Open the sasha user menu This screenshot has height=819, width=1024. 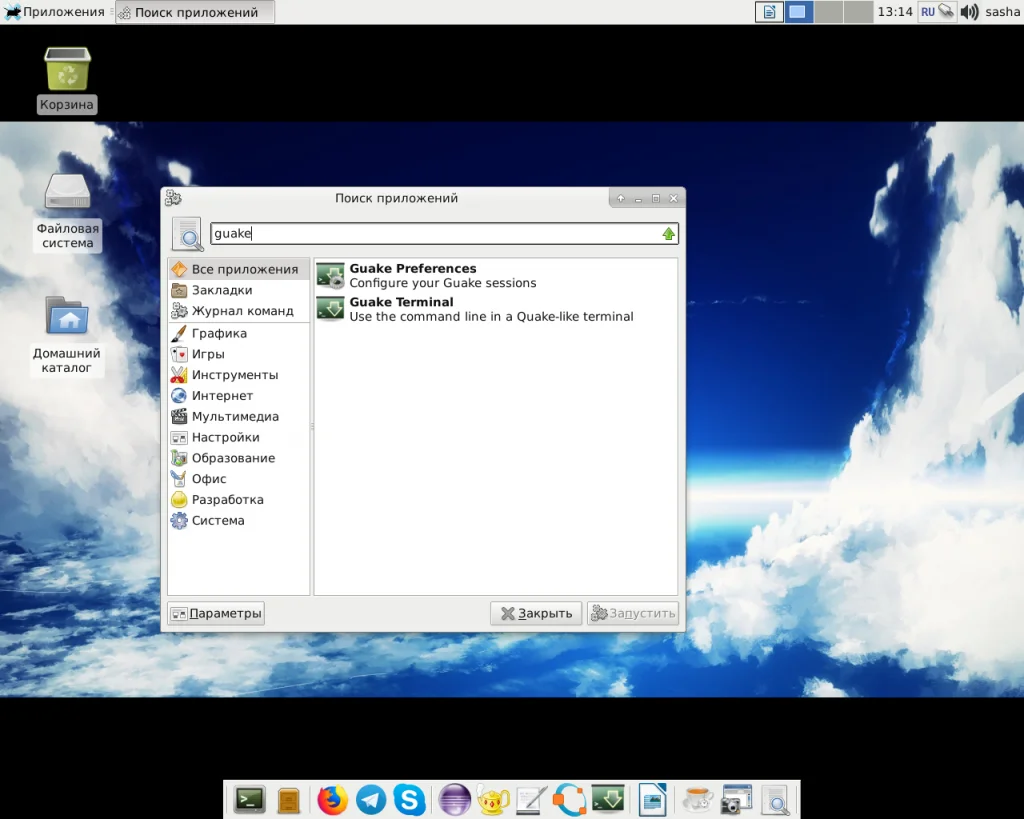(x=1002, y=12)
